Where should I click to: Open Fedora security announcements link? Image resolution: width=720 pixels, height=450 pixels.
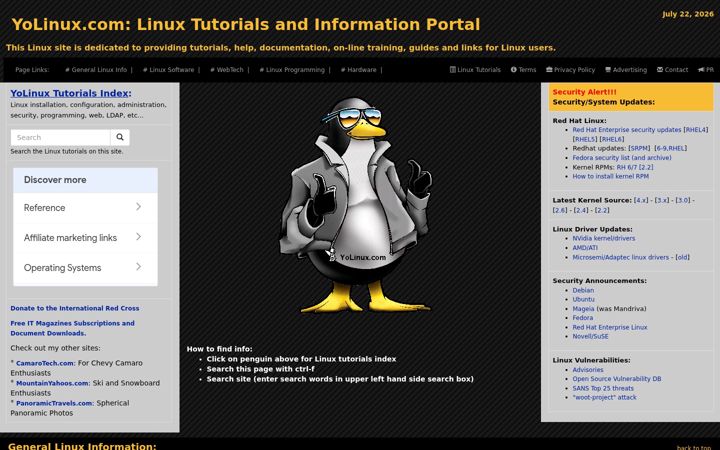583,318
